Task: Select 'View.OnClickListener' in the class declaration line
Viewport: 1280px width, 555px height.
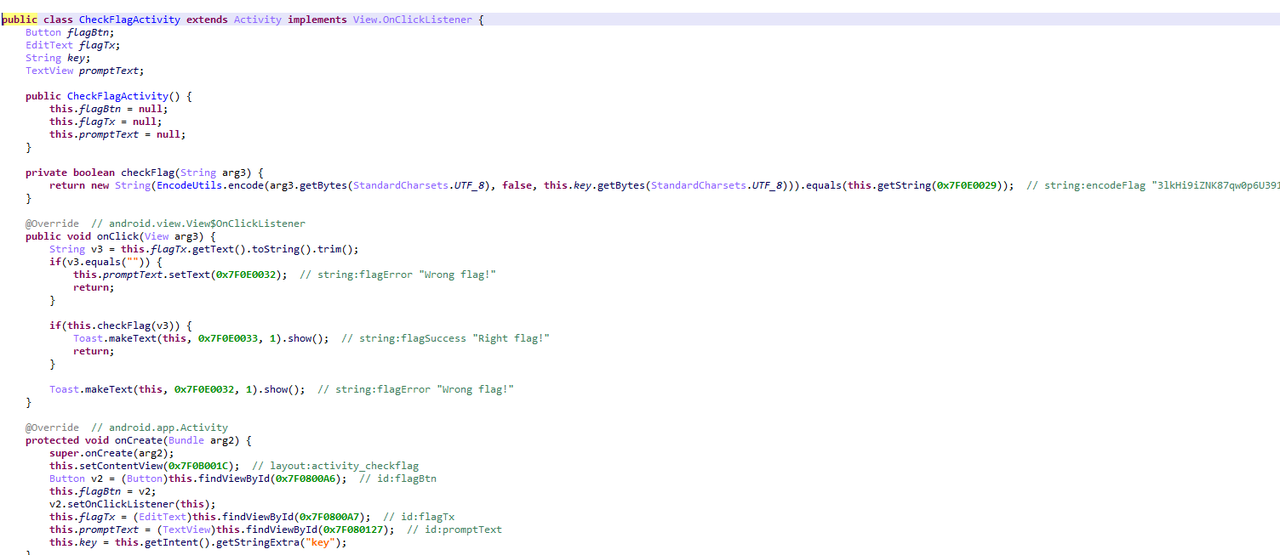Action: [413, 20]
